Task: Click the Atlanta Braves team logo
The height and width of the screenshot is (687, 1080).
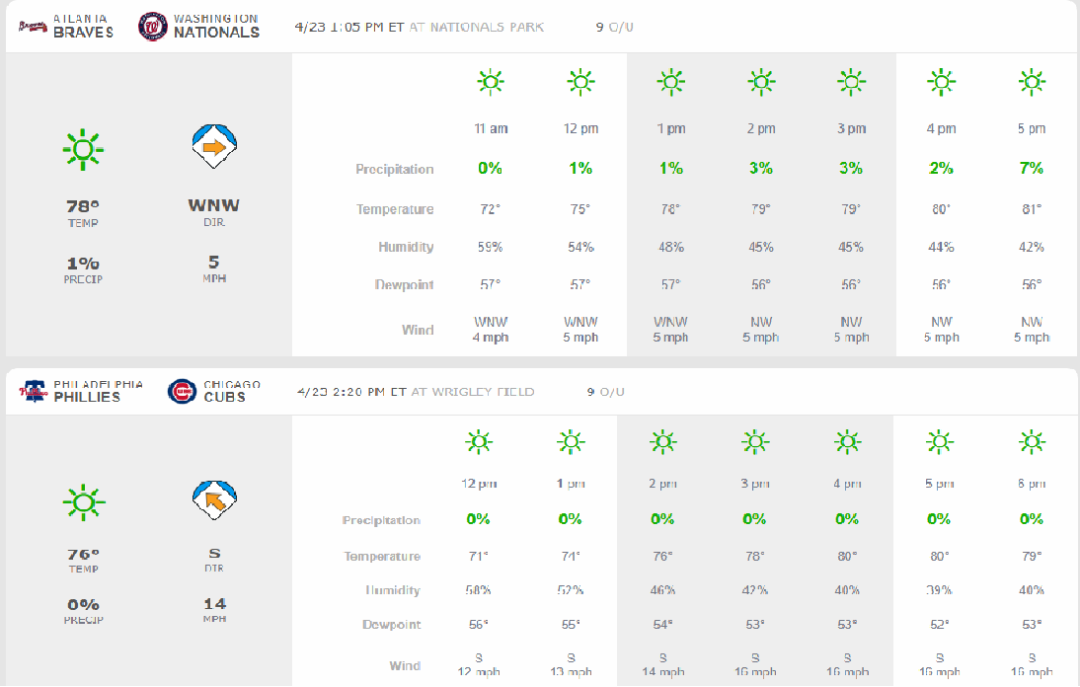Action: (x=33, y=26)
